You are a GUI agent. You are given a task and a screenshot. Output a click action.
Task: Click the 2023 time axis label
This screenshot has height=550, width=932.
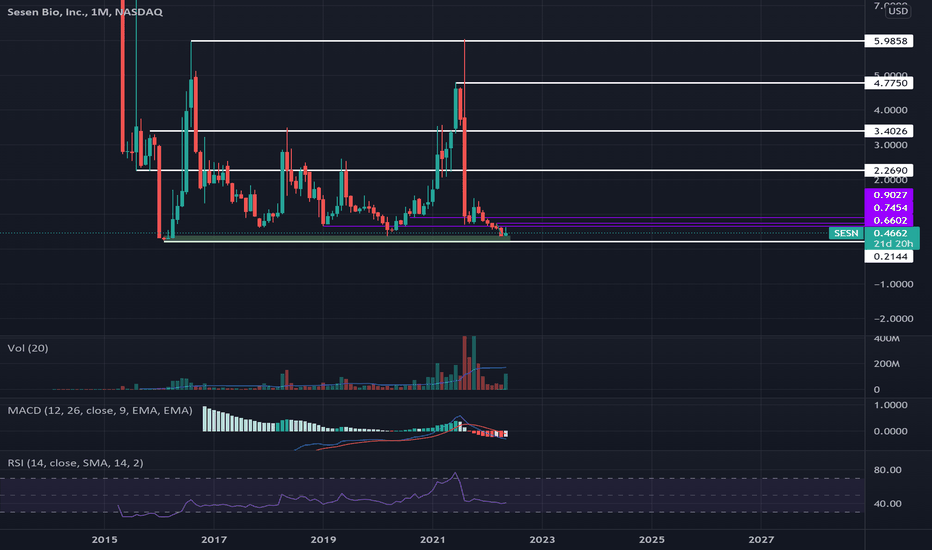click(541, 539)
